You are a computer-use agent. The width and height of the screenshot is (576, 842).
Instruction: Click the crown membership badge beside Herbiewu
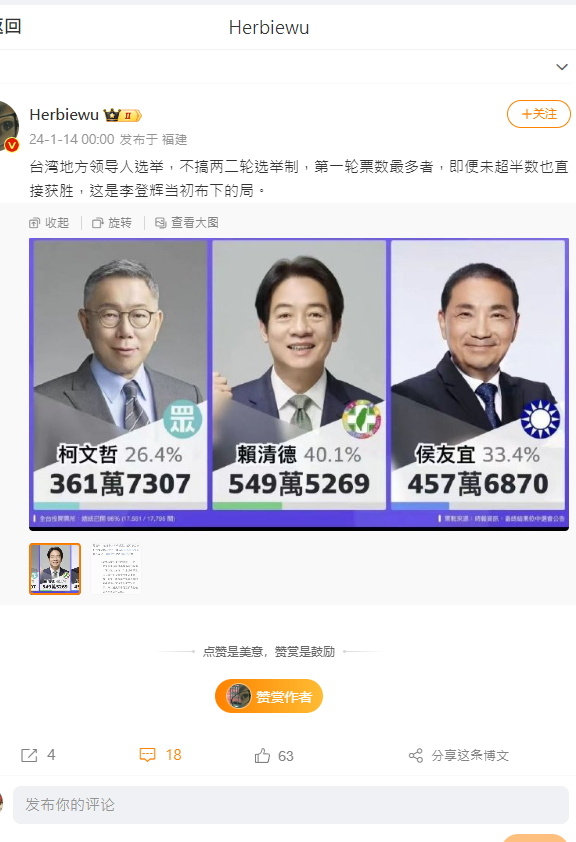tap(122, 115)
